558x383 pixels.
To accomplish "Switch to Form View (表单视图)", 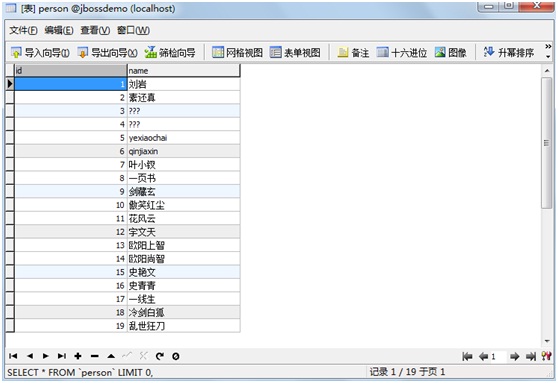I will (x=295, y=53).
